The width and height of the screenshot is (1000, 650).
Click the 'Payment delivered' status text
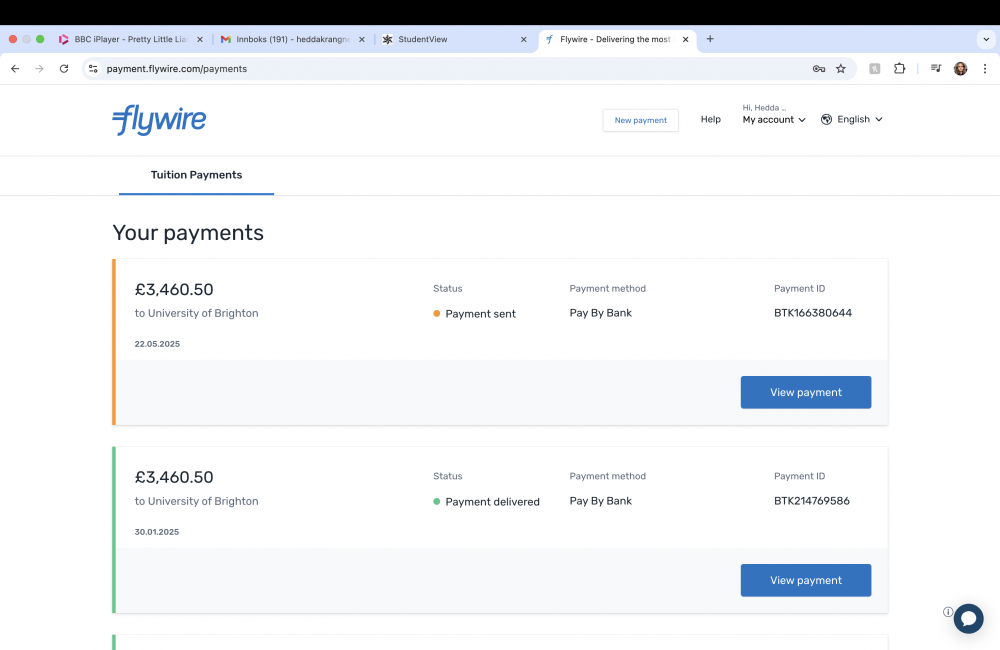point(492,502)
